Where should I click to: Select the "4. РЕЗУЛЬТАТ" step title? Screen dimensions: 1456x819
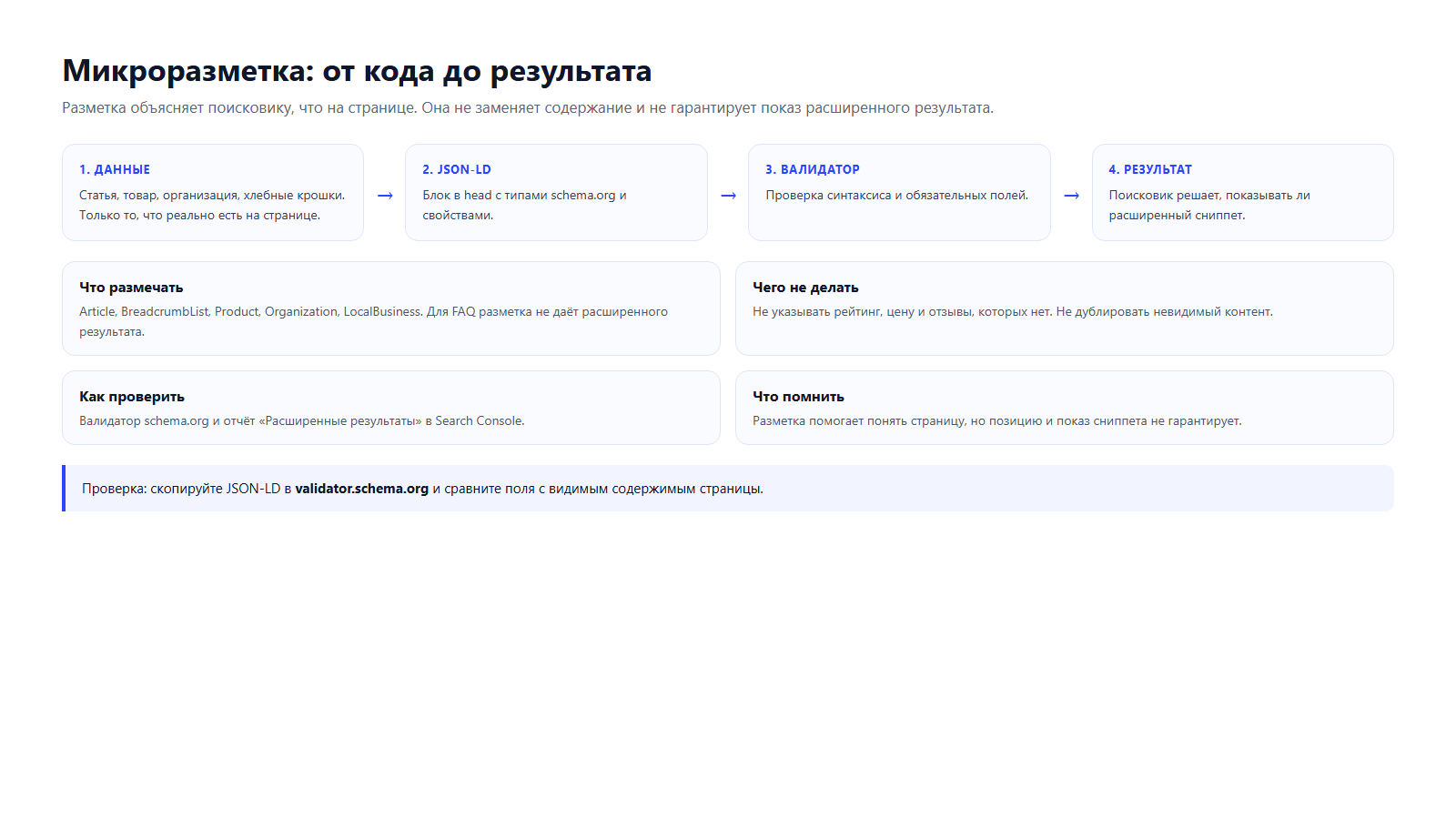click(x=1150, y=169)
